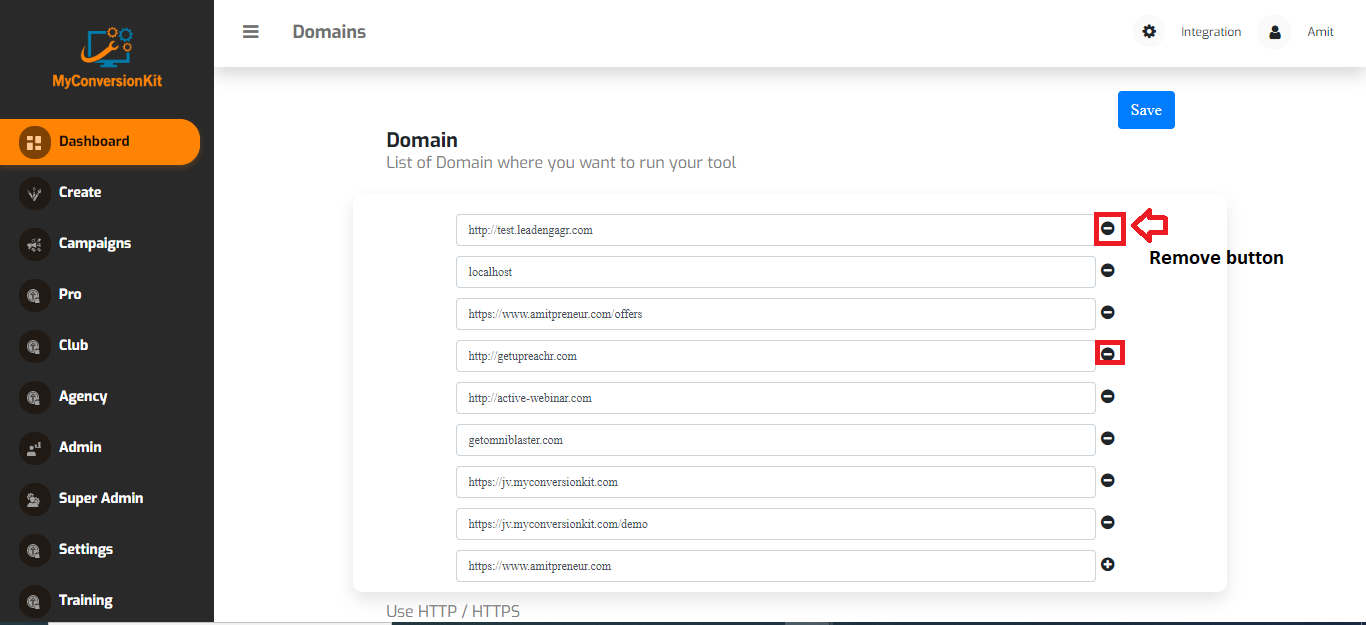This screenshot has width=1366, height=625.
Task: Click the Campaigns megaphone icon
Action: coord(35,244)
